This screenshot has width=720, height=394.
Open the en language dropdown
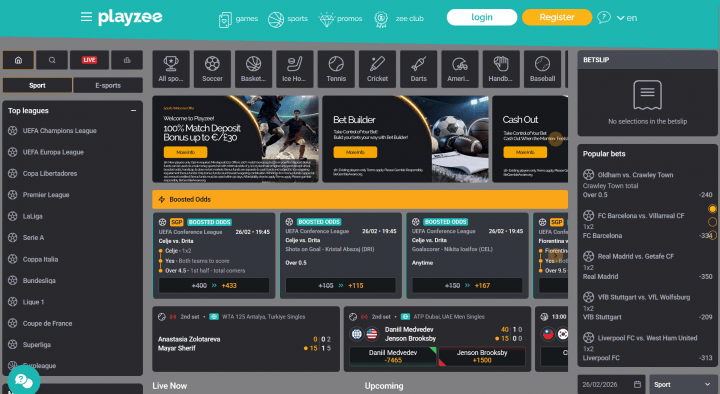627,18
